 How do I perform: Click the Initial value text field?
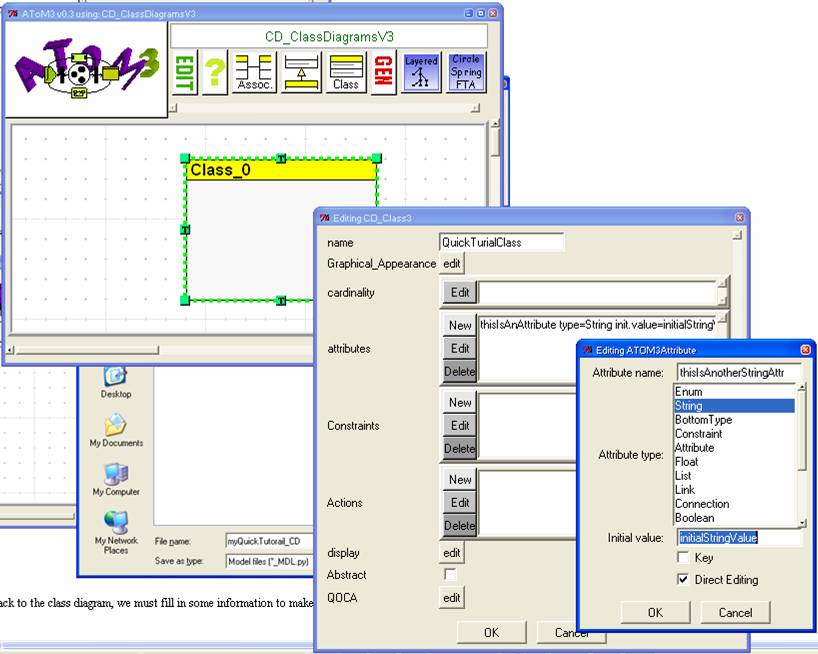(x=738, y=538)
